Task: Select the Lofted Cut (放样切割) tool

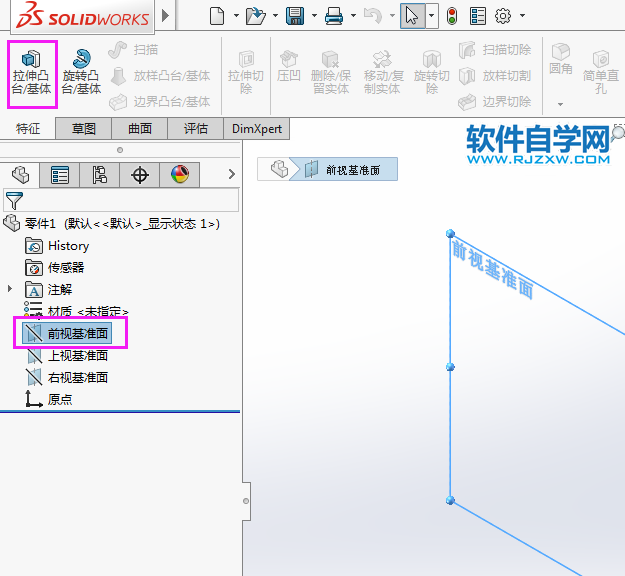Action: point(495,76)
